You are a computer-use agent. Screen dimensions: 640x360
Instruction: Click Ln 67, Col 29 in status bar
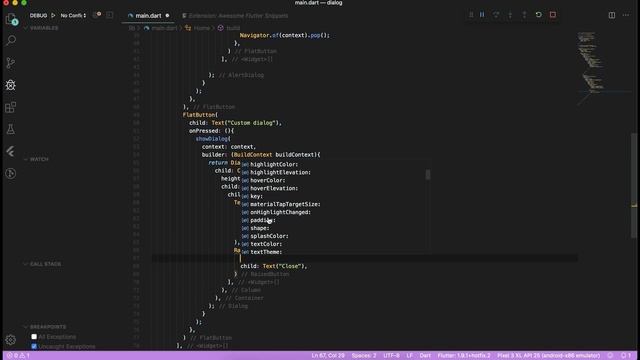[328, 356]
